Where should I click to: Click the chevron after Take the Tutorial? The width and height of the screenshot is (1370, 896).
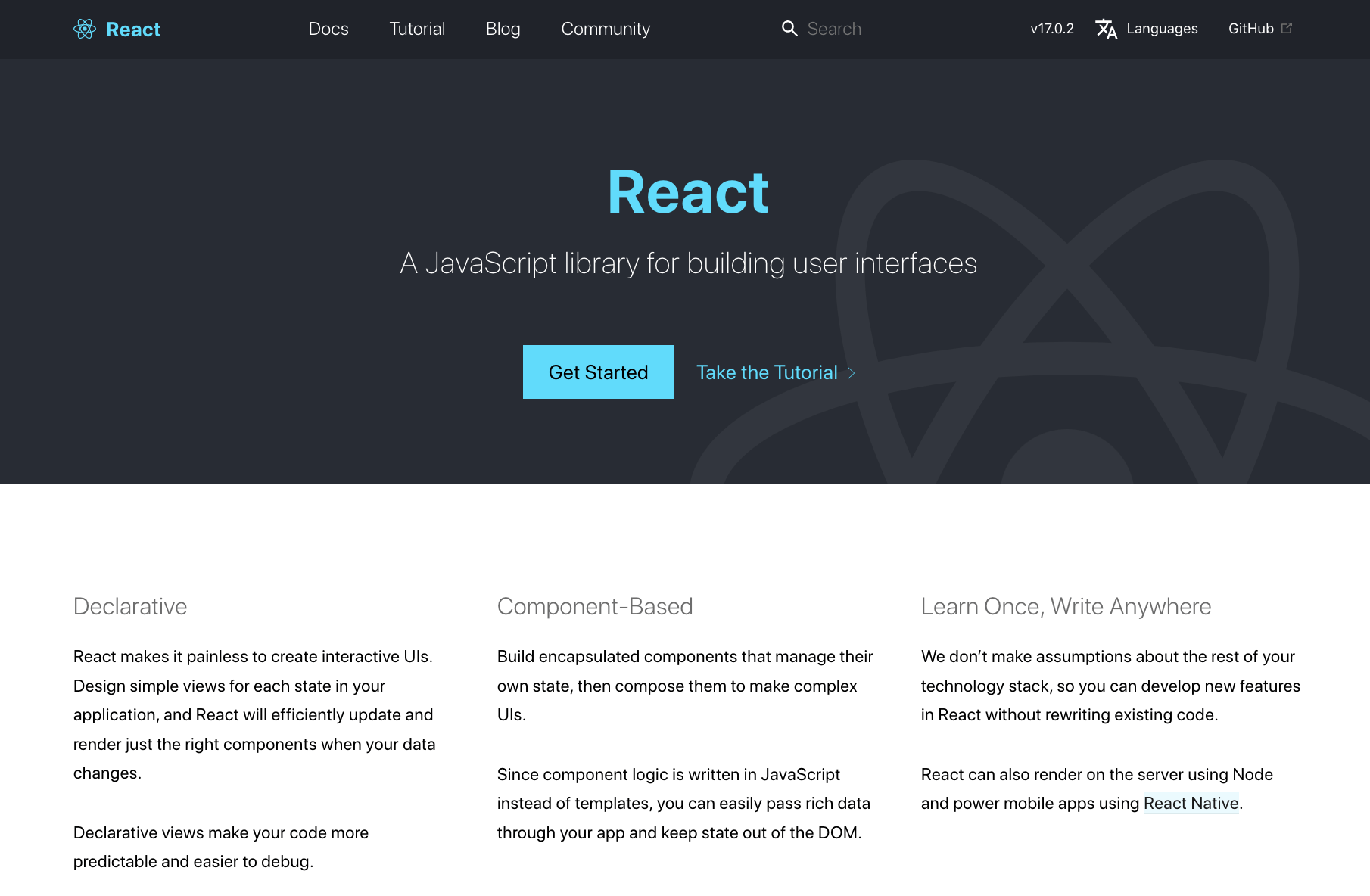pyautogui.click(x=851, y=373)
